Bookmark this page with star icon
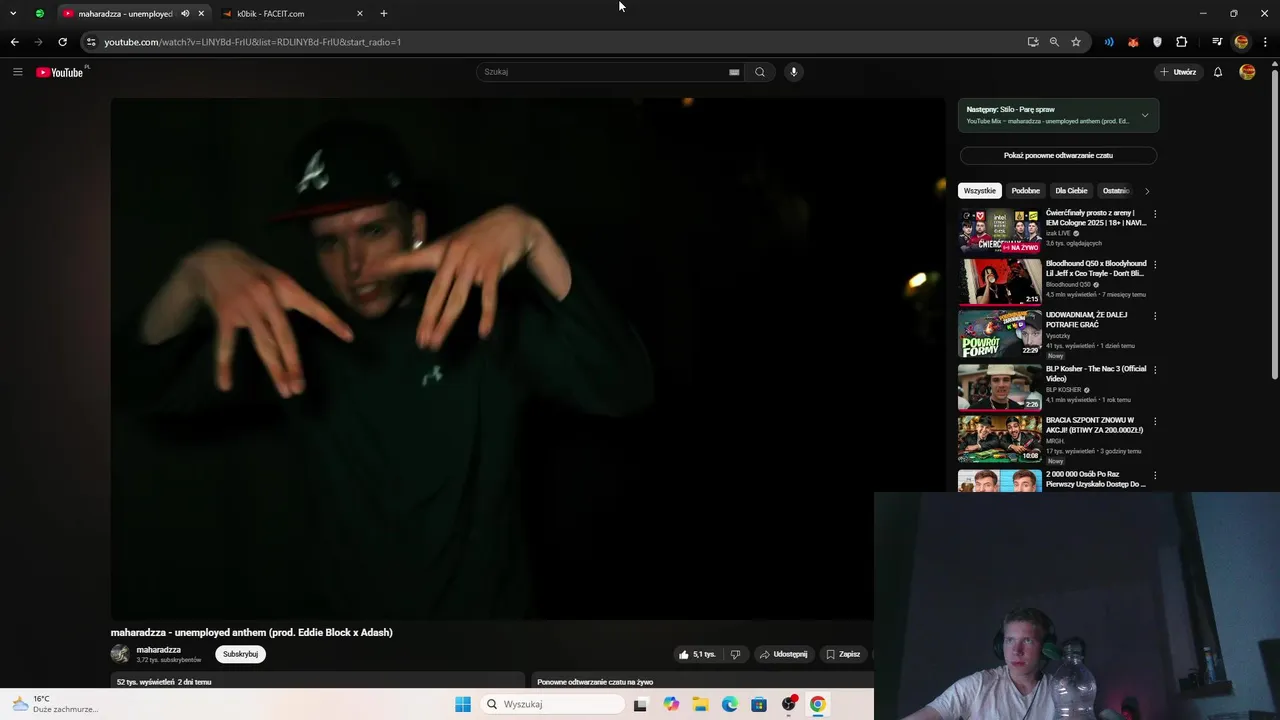The height and width of the screenshot is (720, 1280). 1076,42
